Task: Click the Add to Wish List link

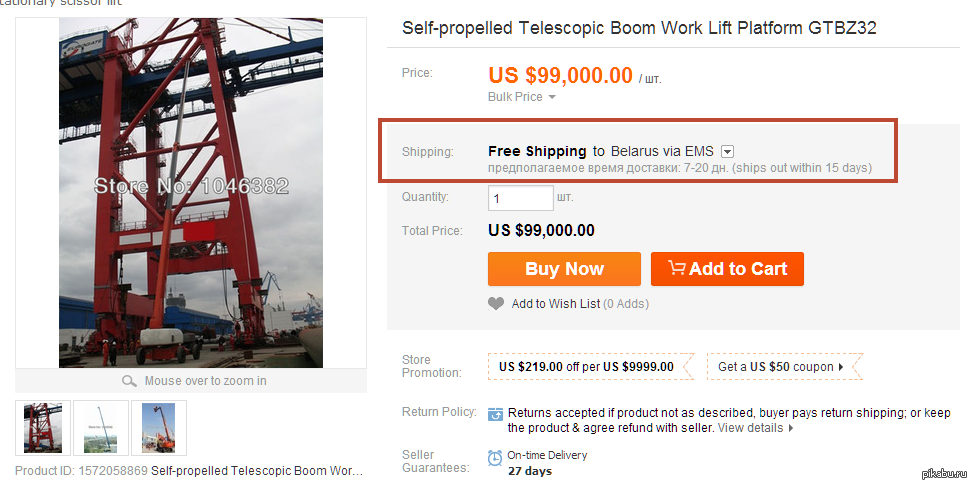Action: point(555,304)
